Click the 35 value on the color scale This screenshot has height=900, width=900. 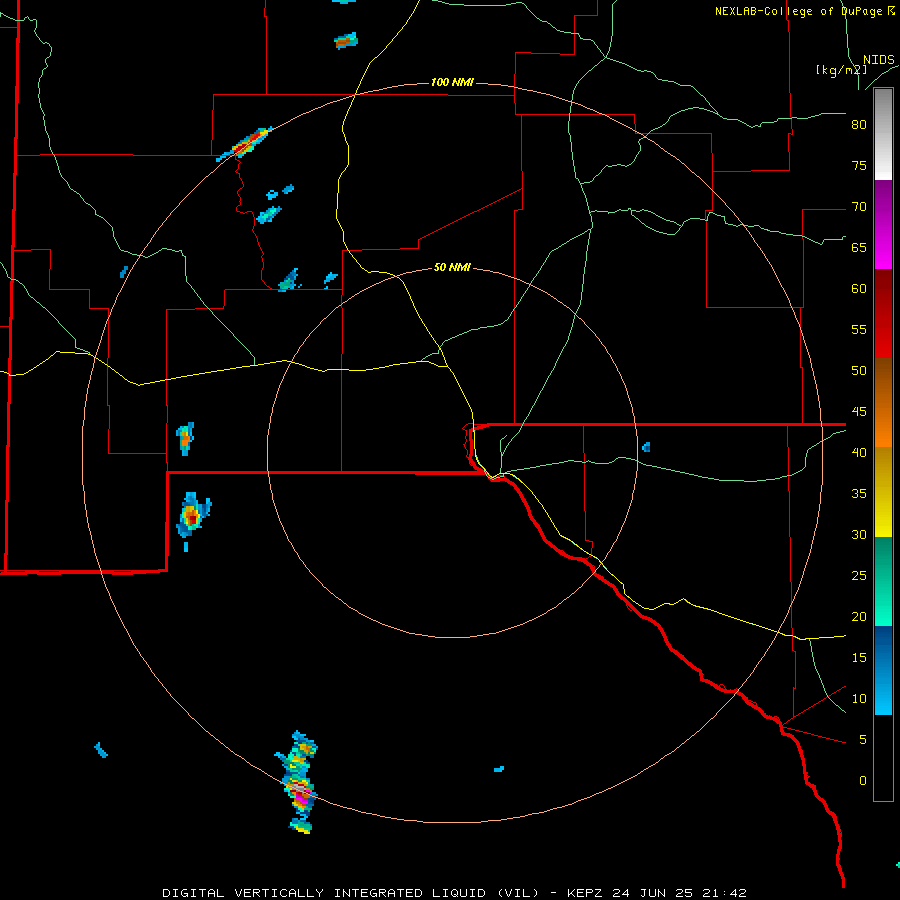859,494
